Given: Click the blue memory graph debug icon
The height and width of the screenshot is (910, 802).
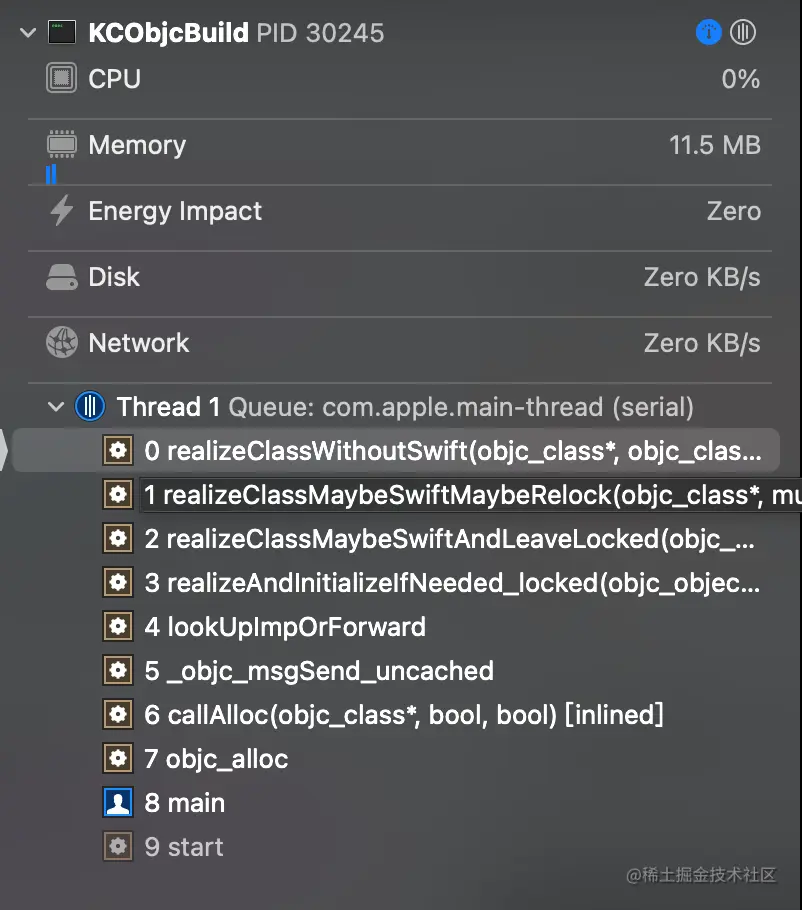Looking at the screenshot, I should point(709,32).
